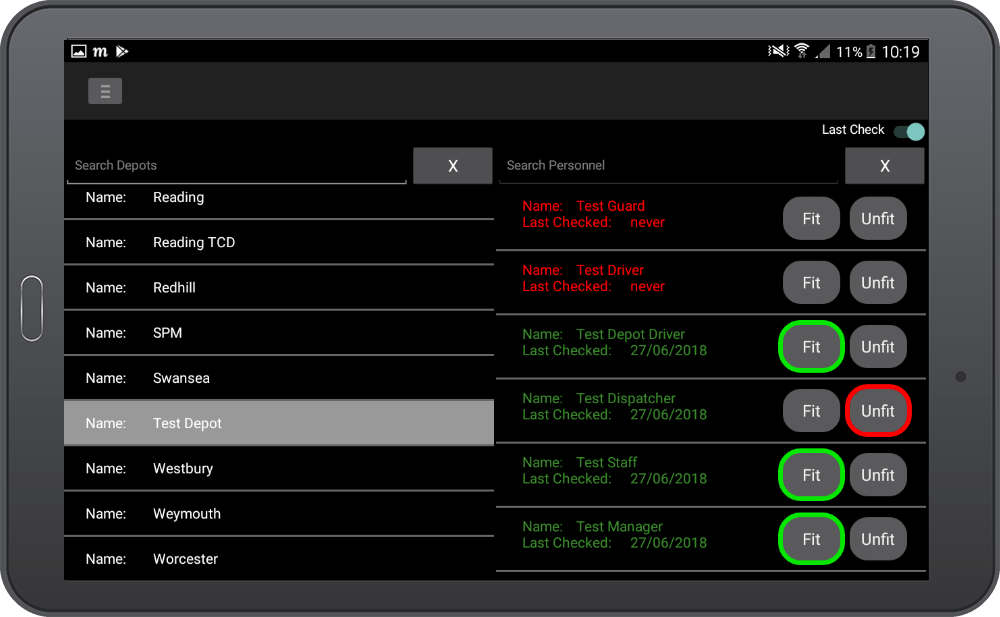The image size is (1000, 617).
Task: Tap the Wi-Fi status icon
Action: pyautogui.click(x=801, y=51)
